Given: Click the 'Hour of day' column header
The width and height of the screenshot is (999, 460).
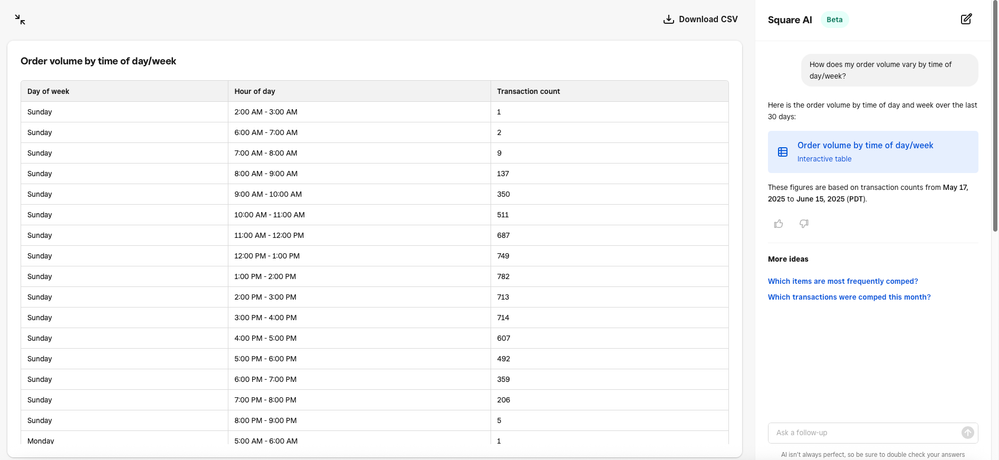Looking at the screenshot, I should [x=255, y=91].
